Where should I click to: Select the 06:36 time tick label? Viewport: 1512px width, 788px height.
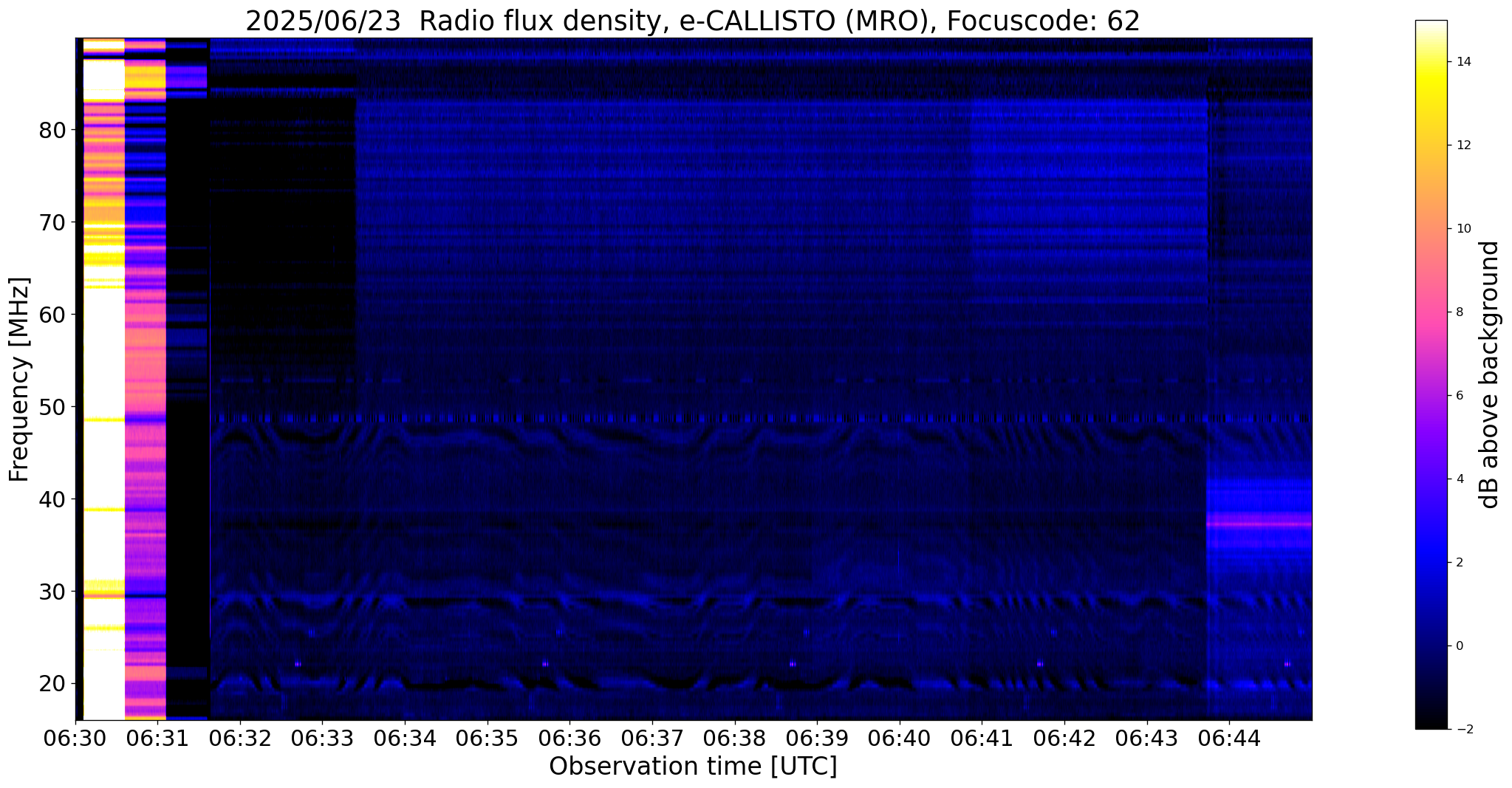569,739
